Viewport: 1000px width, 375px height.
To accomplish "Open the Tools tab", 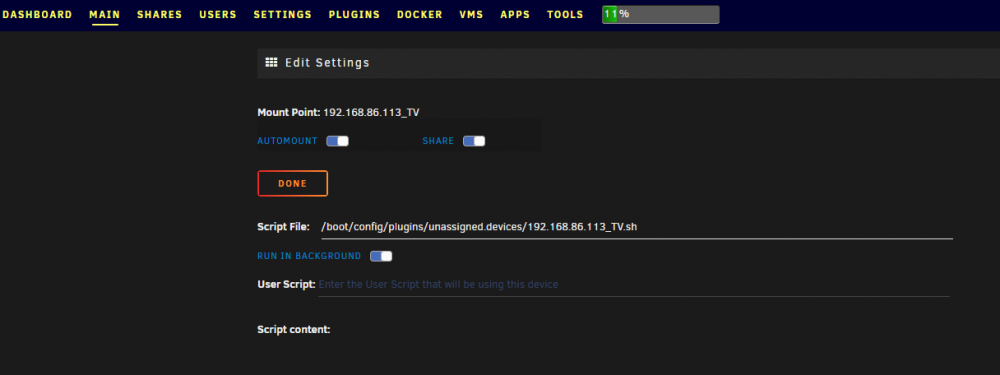I will click(x=565, y=15).
